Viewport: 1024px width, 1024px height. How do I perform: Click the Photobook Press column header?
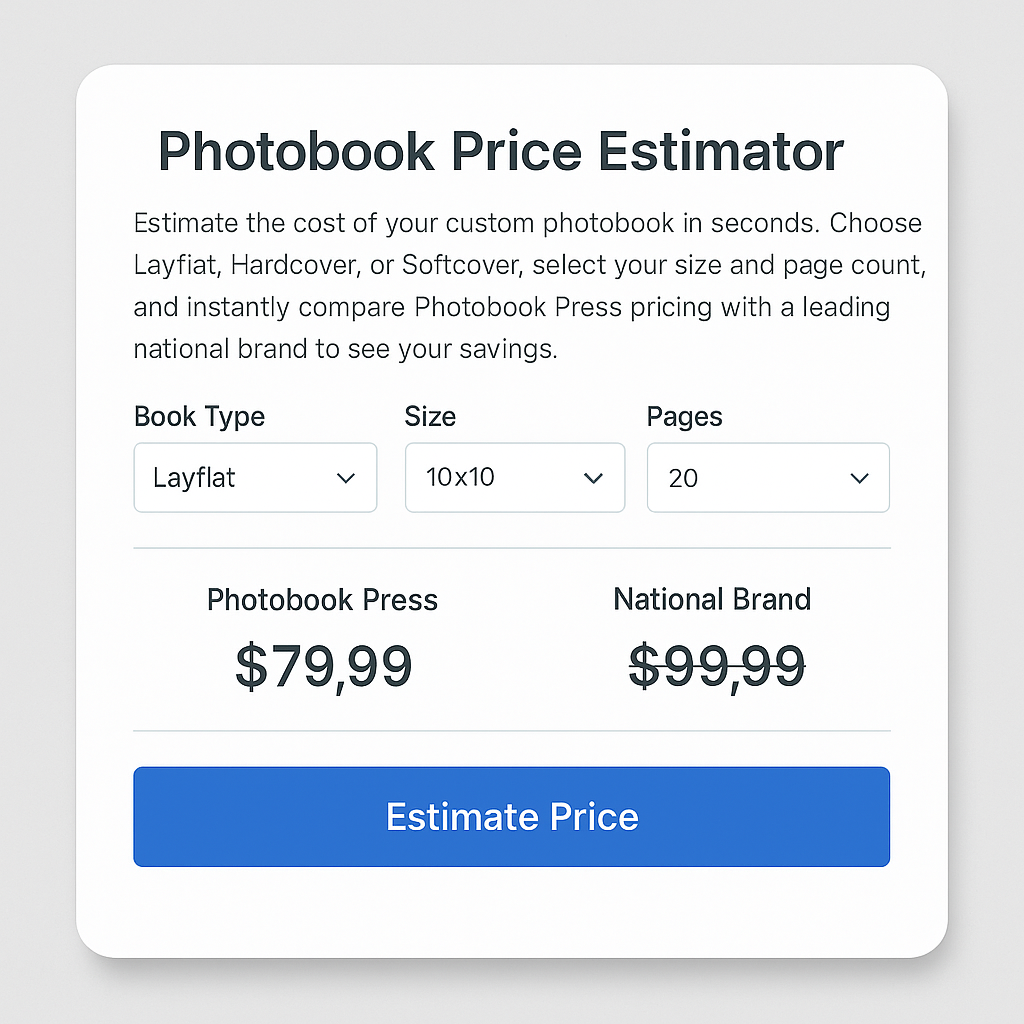(x=322, y=600)
